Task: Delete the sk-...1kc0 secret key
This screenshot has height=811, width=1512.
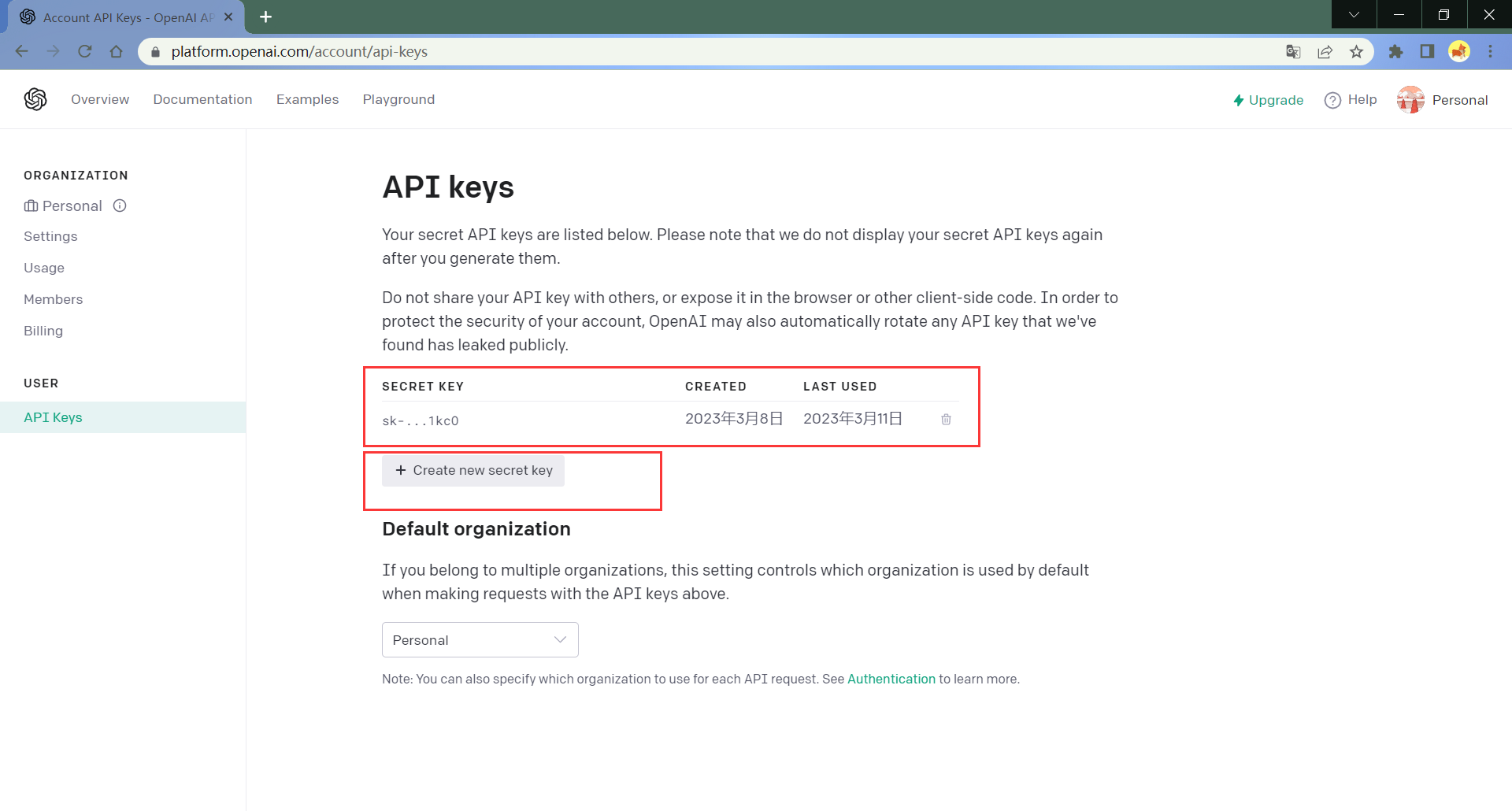Action: [x=946, y=420]
